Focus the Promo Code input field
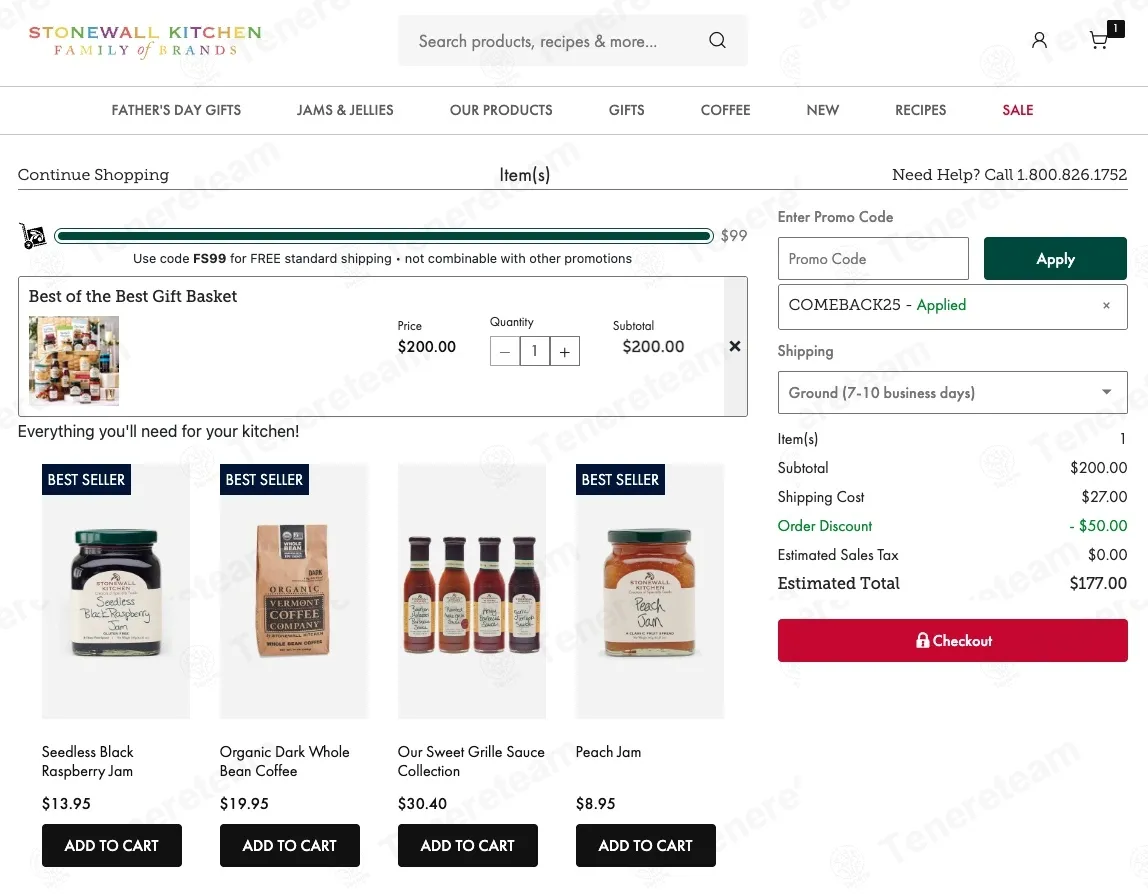The image size is (1148, 894). pos(873,258)
